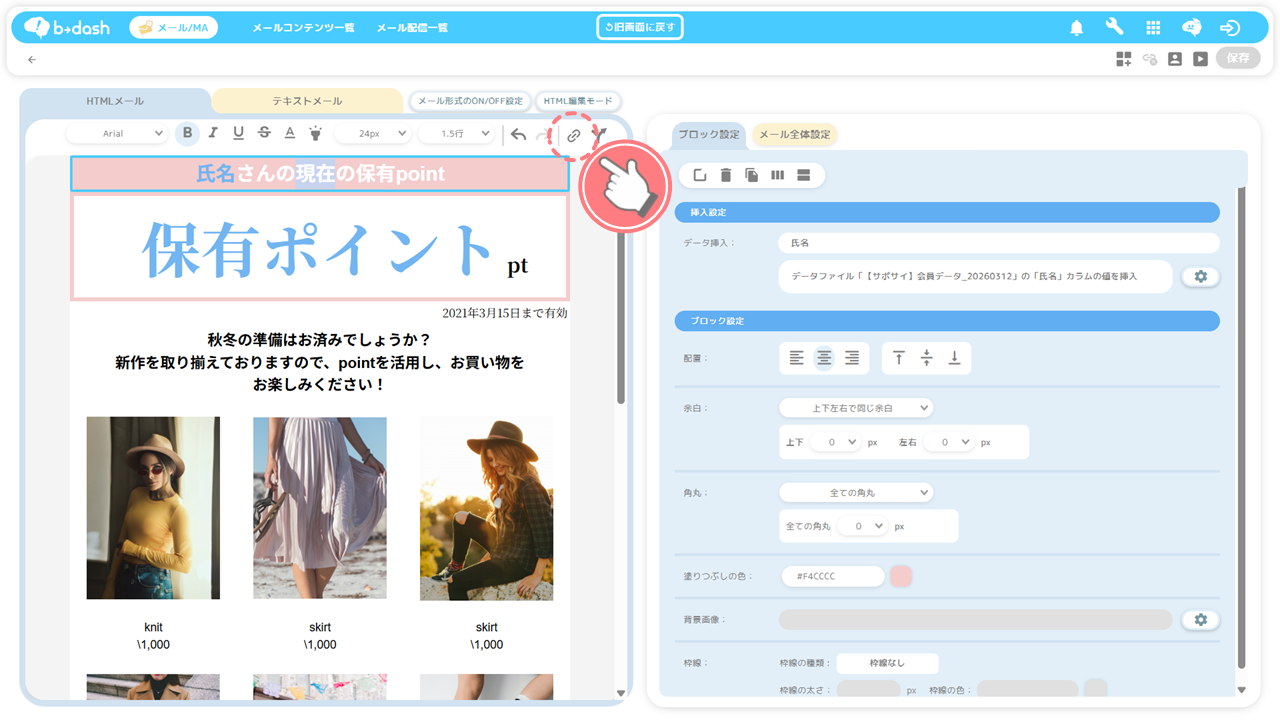
Task: Open the wrench settings icon in the header
Action: [1114, 28]
